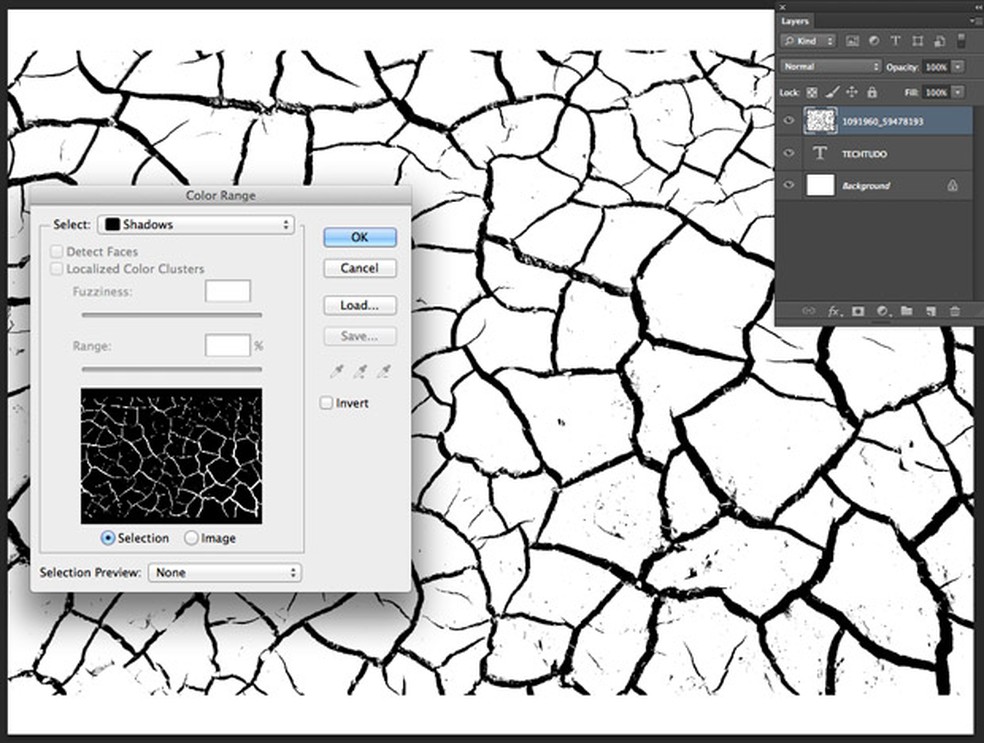This screenshot has width=984, height=743.
Task: Click the pixel layer filter icon
Action: tap(852, 41)
